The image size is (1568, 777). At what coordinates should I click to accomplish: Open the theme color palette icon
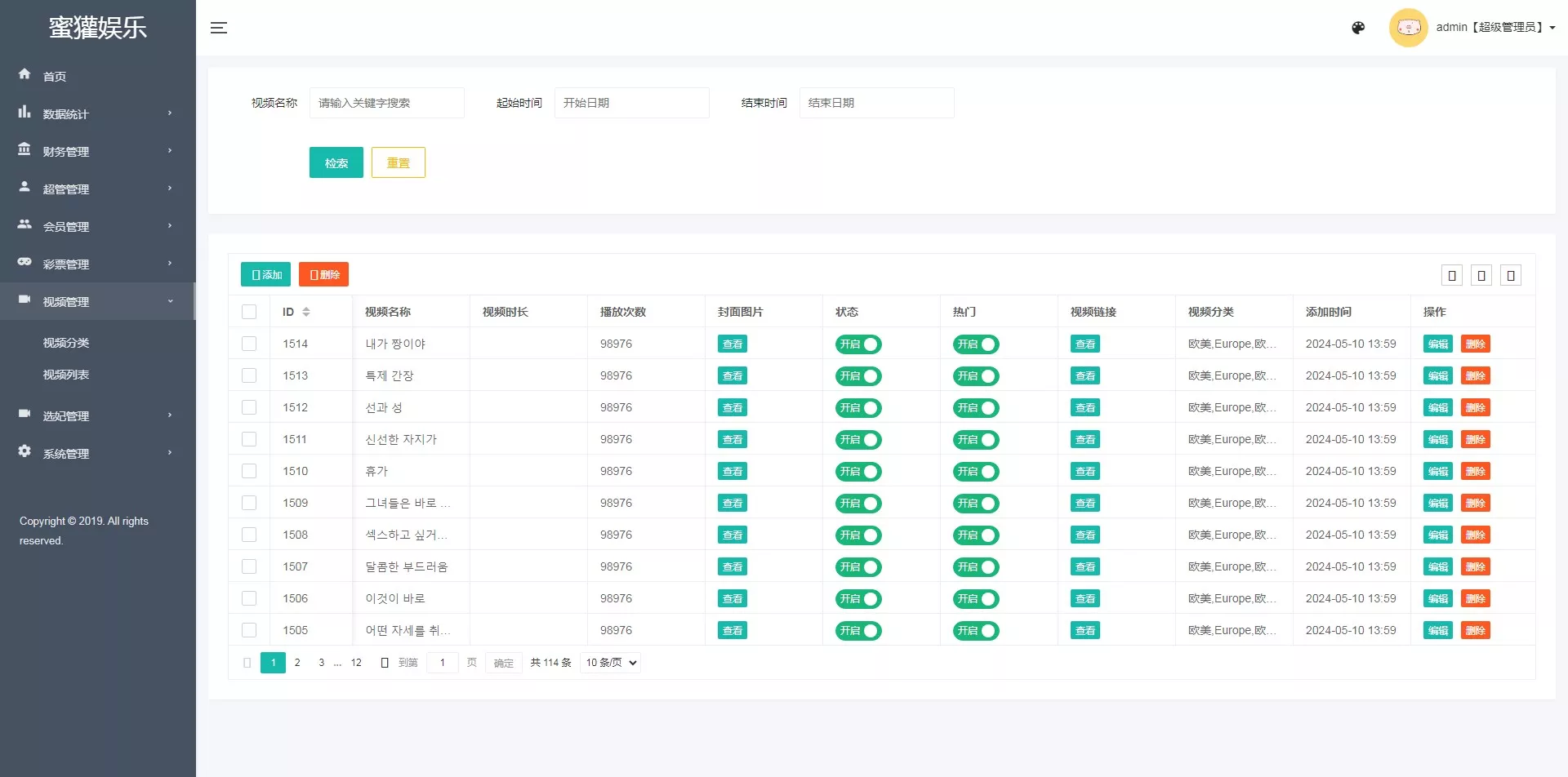[1358, 28]
